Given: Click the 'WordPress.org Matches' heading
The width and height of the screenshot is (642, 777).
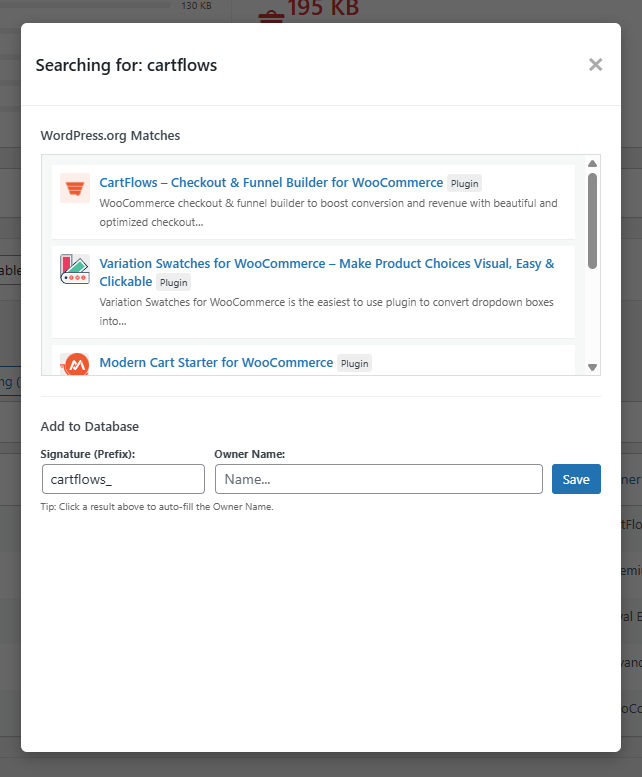Looking at the screenshot, I should point(110,136).
